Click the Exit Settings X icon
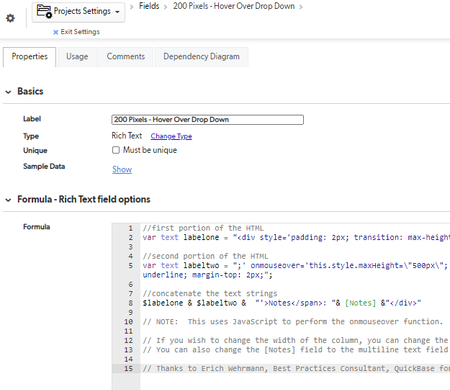 click(56, 32)
